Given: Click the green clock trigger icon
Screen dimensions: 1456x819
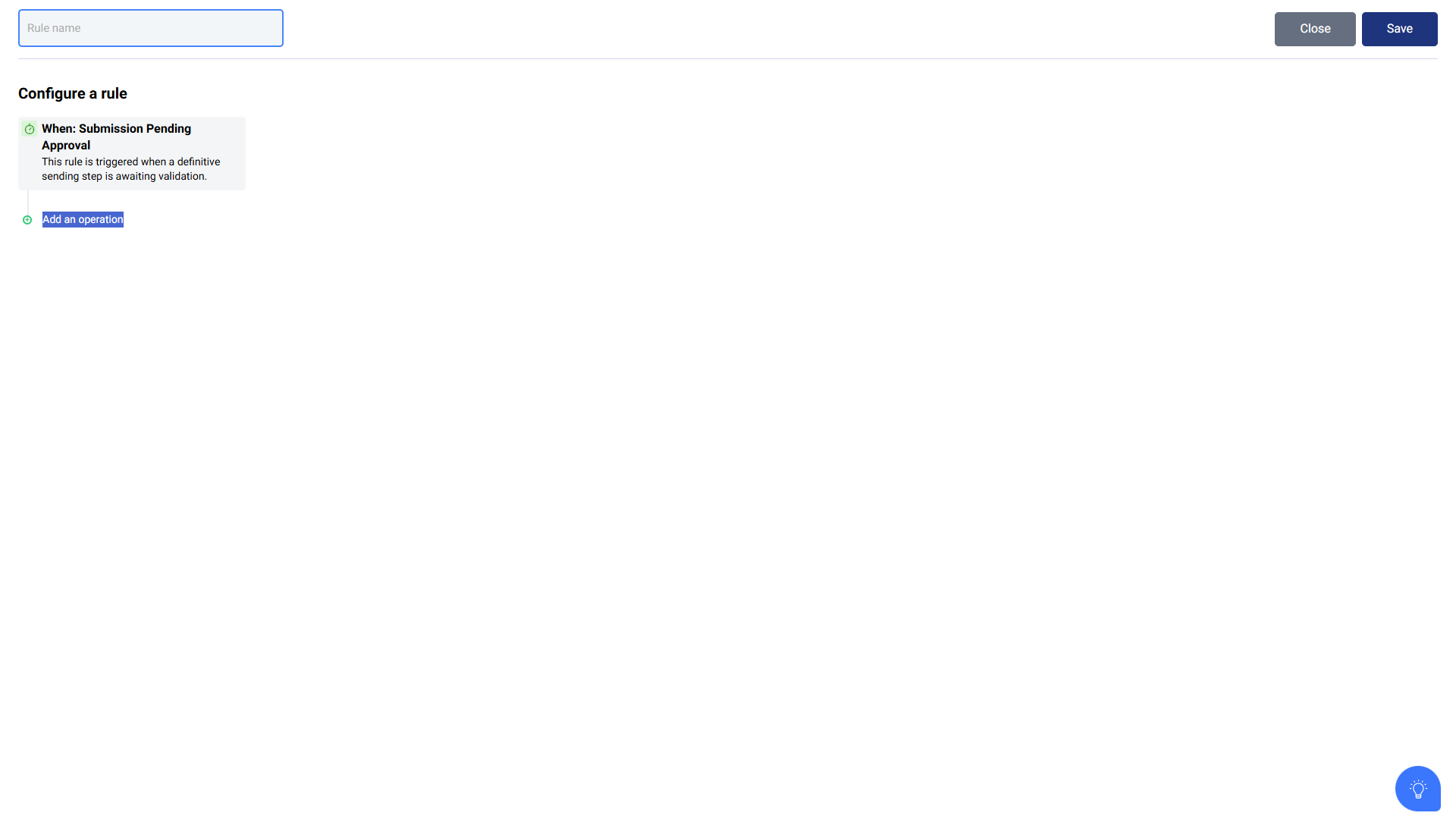Looking at the screenshot, I should [x=30, y=129].
